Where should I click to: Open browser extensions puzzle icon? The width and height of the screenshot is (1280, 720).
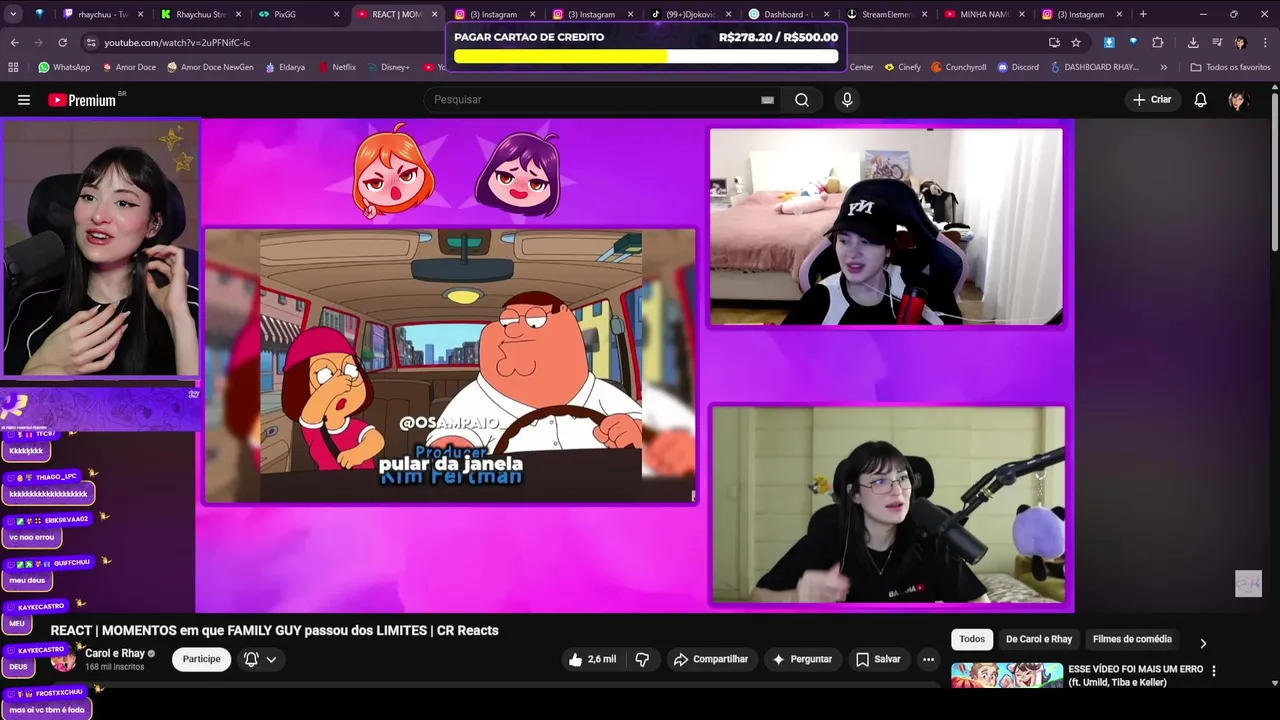pos(1157,42)
